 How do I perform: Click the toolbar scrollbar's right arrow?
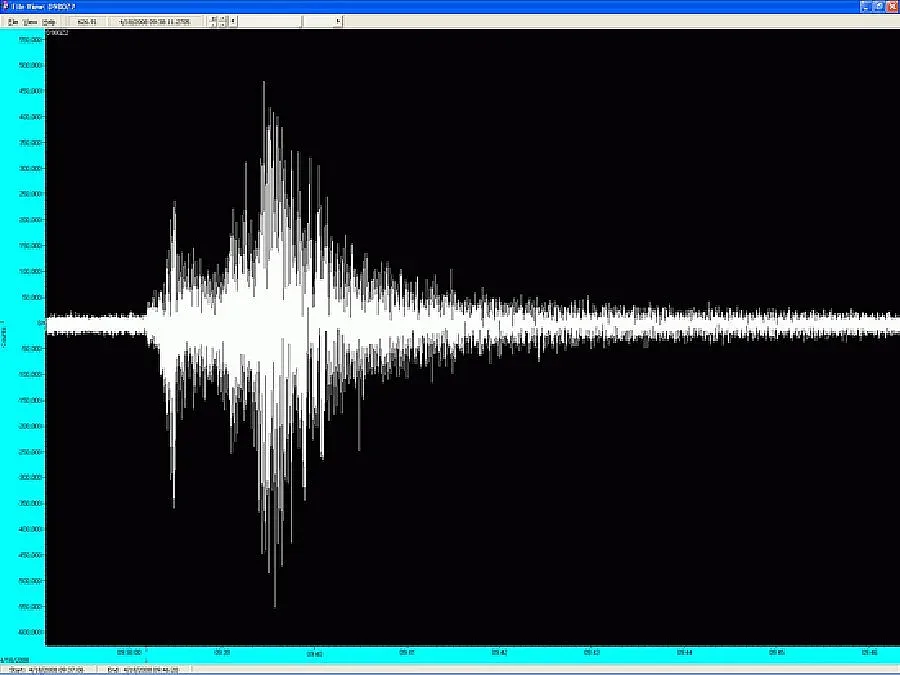[338, 21]
